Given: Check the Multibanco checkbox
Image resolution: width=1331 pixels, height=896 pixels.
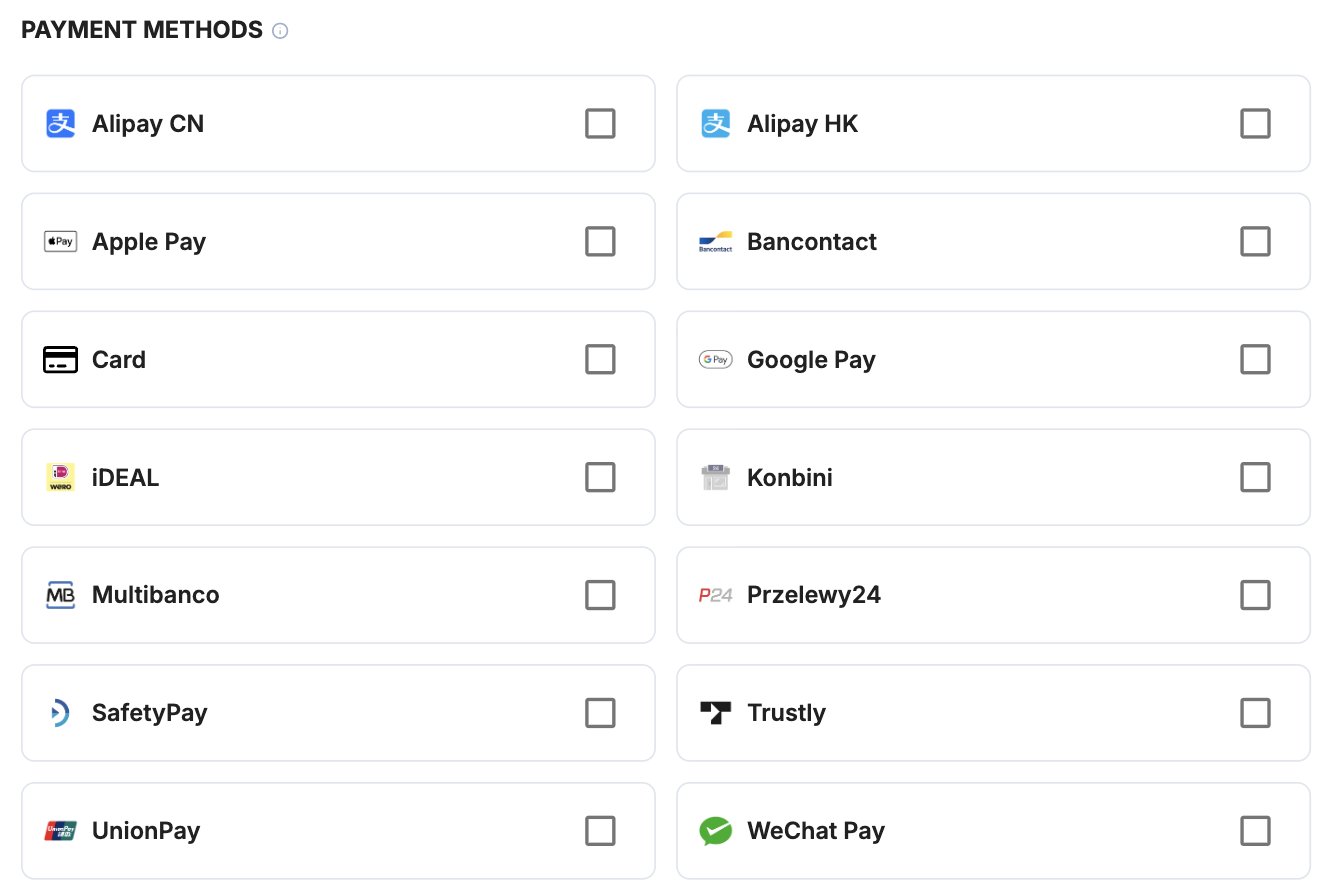Looking at the screenshot, I should point(600,595).
